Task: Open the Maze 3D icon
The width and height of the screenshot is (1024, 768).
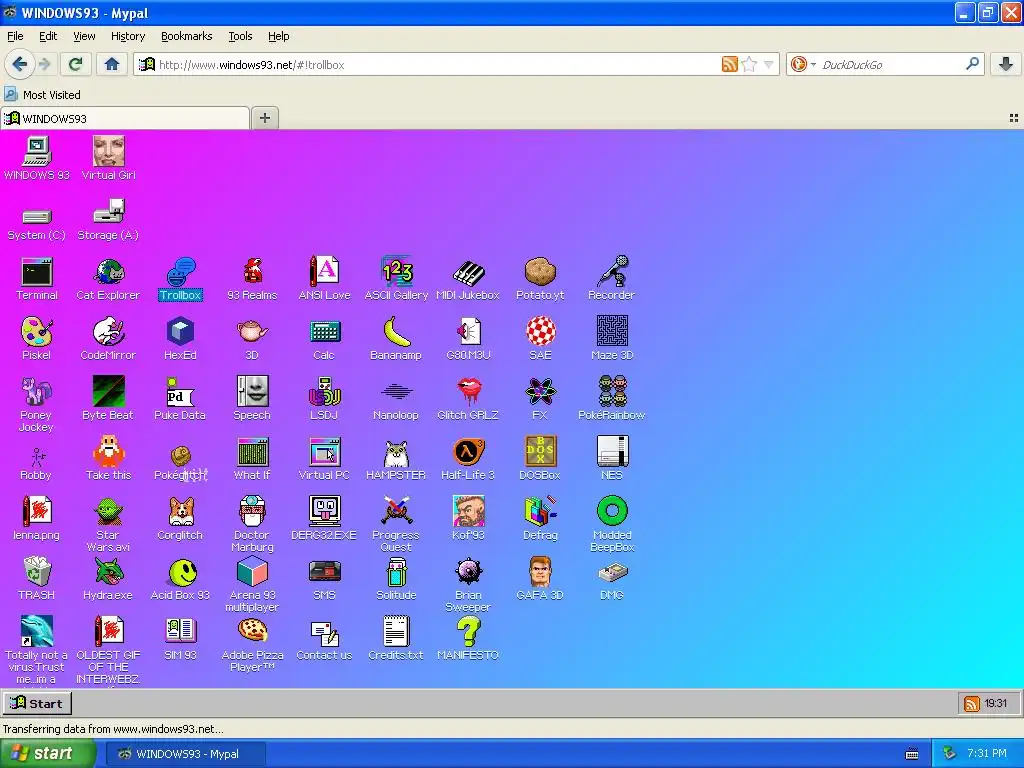Action: tap(612, 339)
